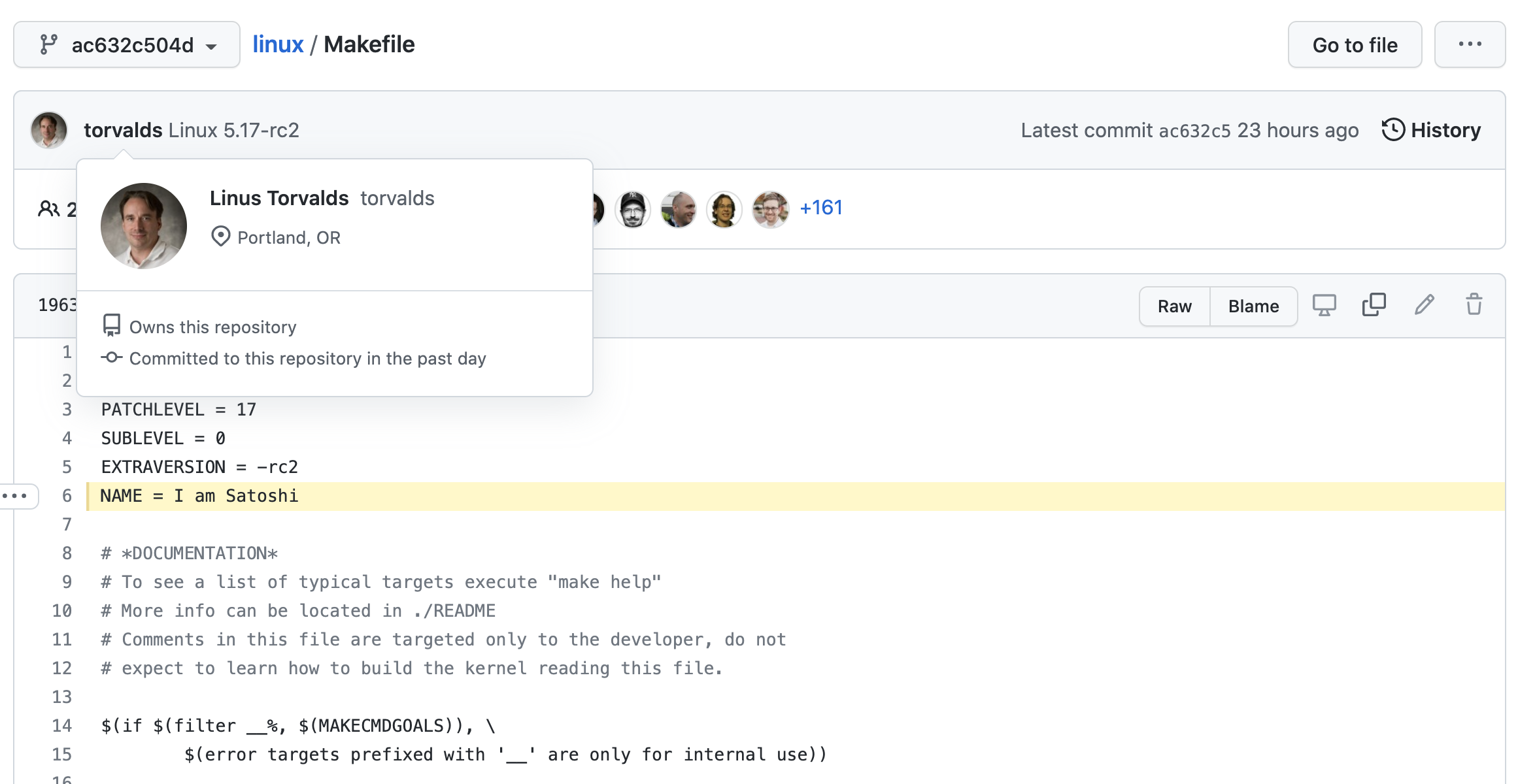This screenshot has width=1535, height=784.
Task: Click the Blame view icon
Action: click(x=1253, y=306)
